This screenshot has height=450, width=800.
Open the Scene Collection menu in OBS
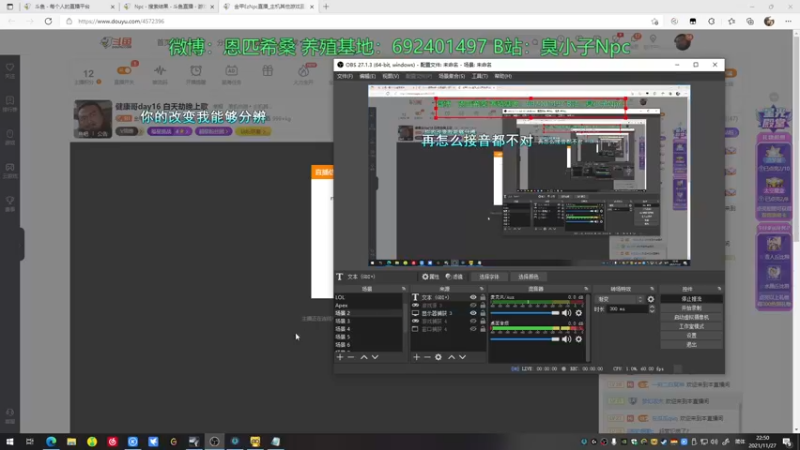click(452, 76)
